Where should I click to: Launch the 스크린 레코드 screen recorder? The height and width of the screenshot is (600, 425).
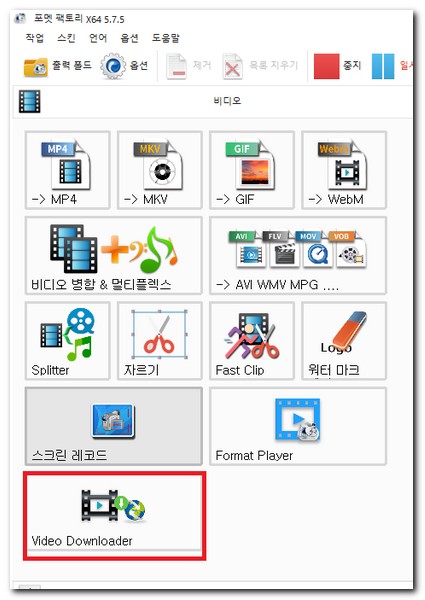(114, 426)
